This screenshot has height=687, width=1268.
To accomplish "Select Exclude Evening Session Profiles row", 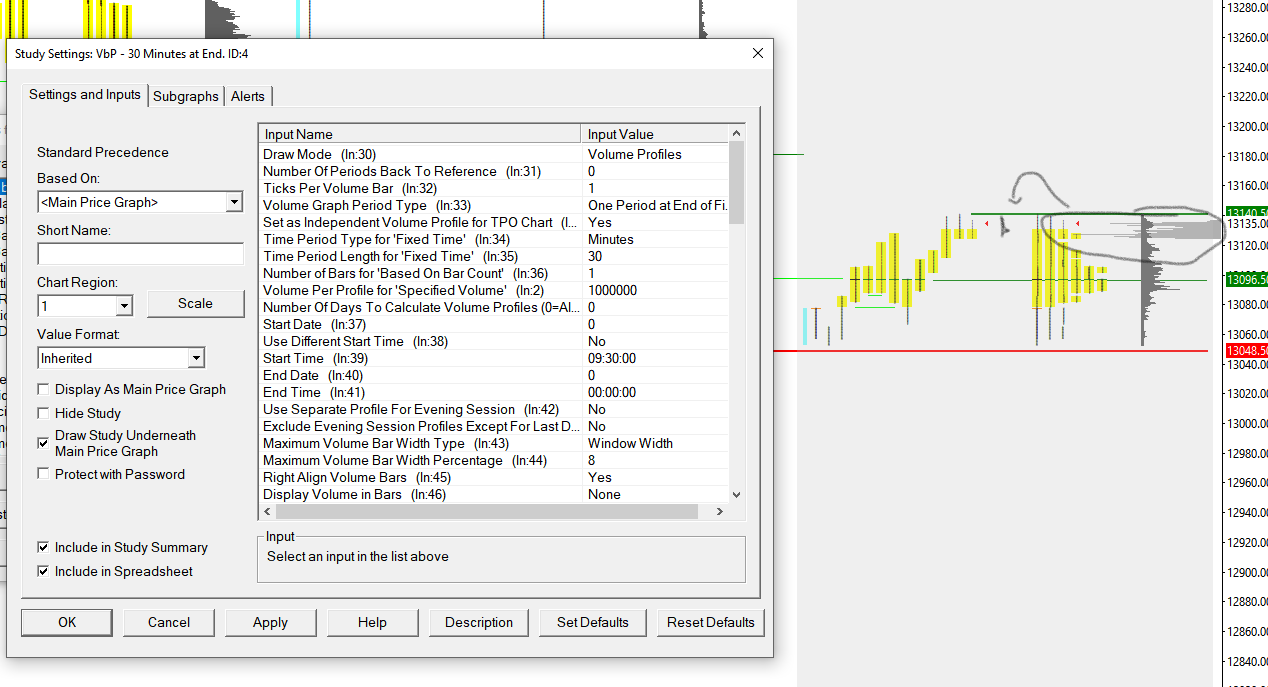I will (x=494, y=426).
